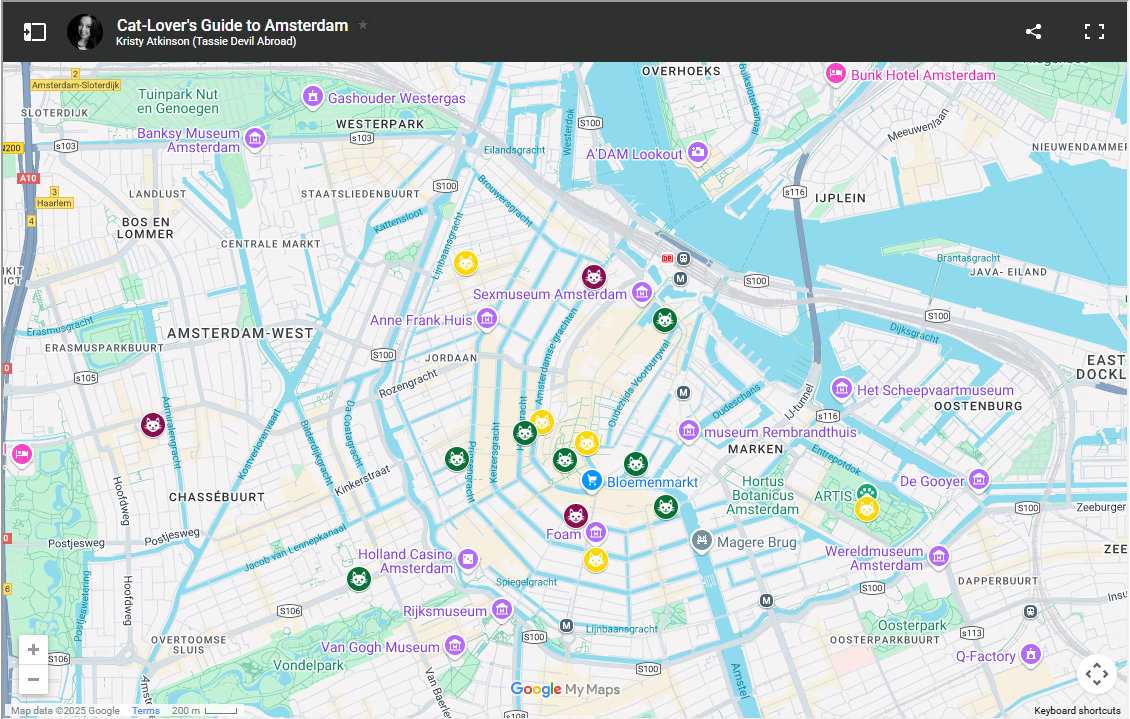Select the Holland Casino dice icon
The image size is (1130, 719).
point(468,559)
